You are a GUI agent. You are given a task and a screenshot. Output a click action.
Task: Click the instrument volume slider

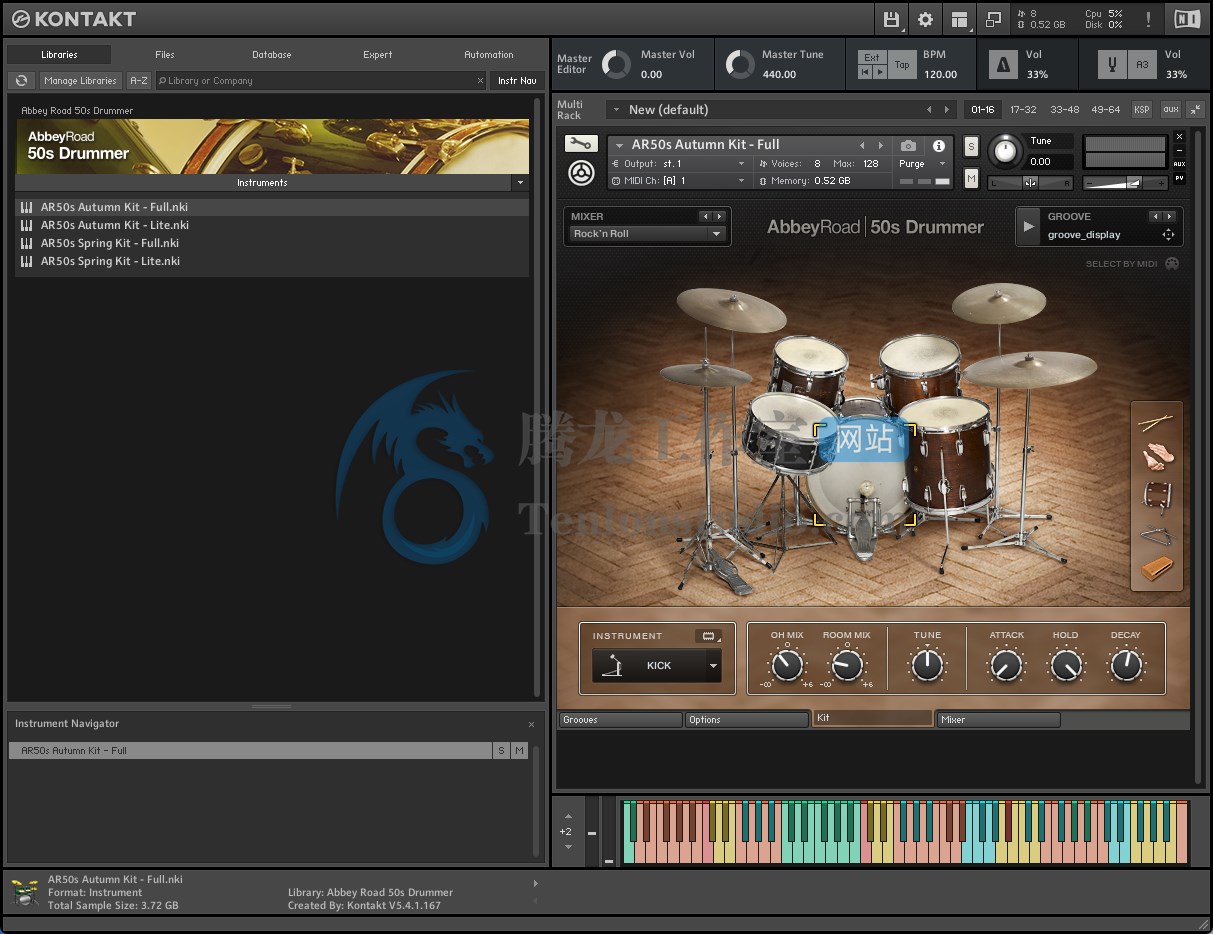click(x=1126, y=183)
